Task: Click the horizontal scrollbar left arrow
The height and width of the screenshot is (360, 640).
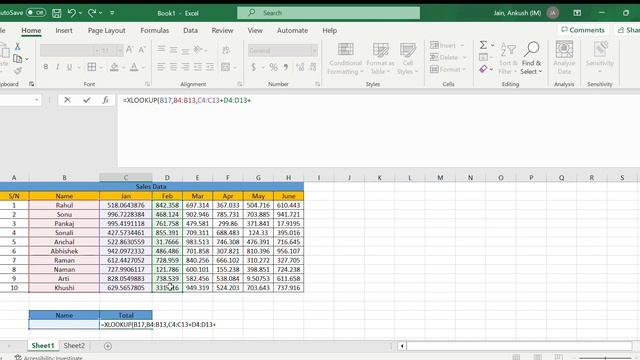Action: click(x=402, y=346)
